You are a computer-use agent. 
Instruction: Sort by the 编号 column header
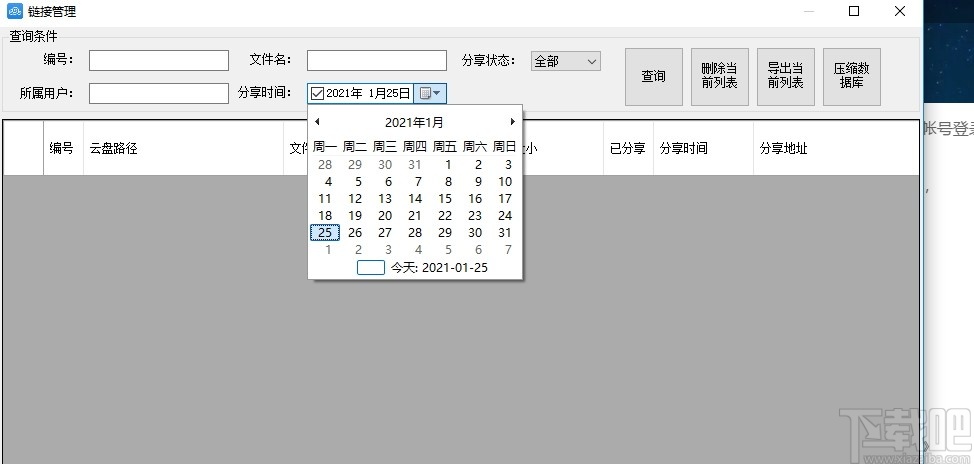point(63,148)
